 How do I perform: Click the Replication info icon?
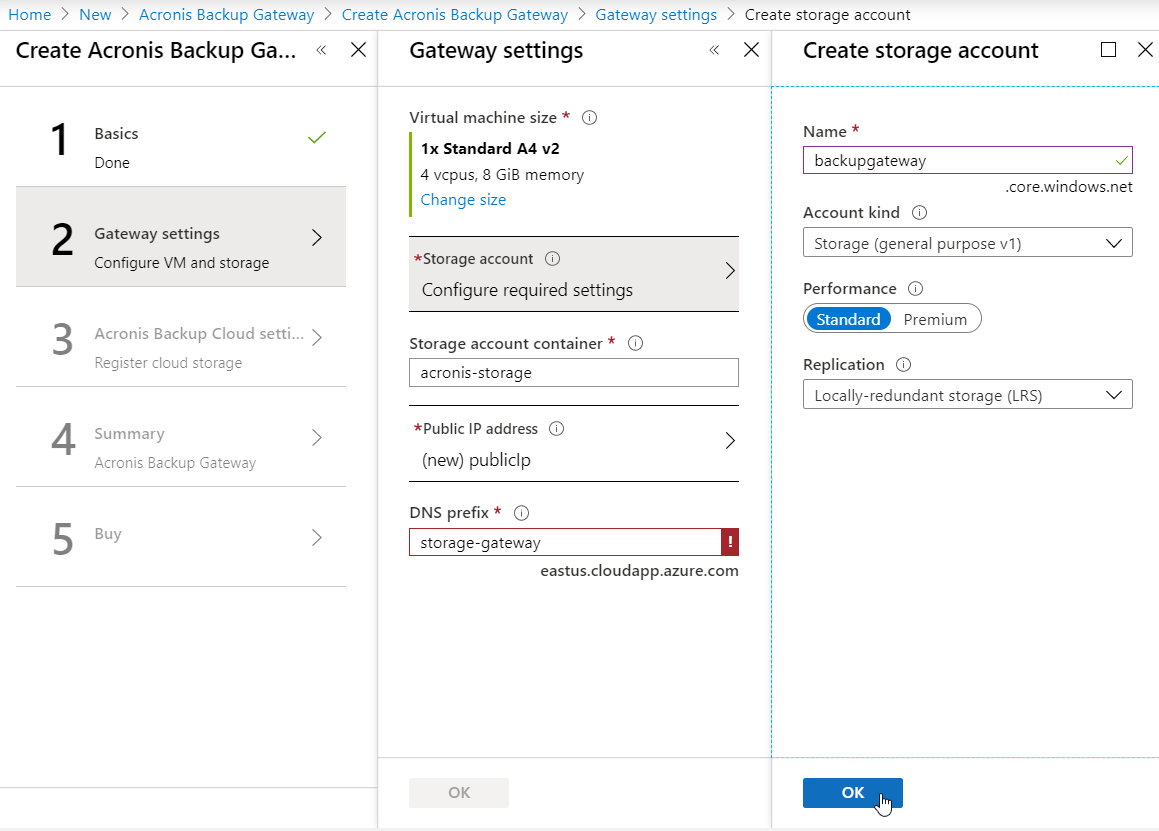903,364
